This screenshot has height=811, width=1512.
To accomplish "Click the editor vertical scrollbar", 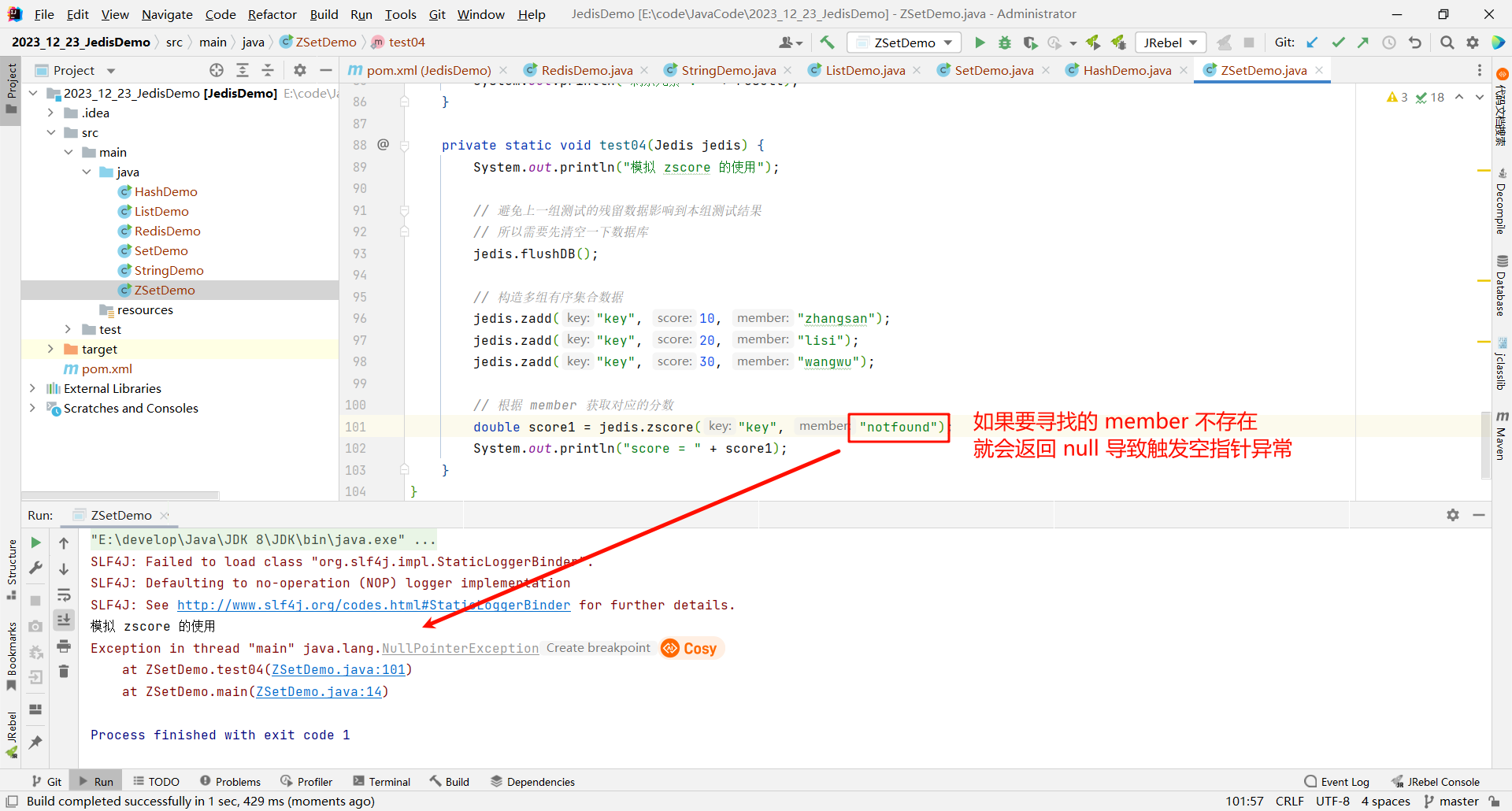I will (1485, 445).
